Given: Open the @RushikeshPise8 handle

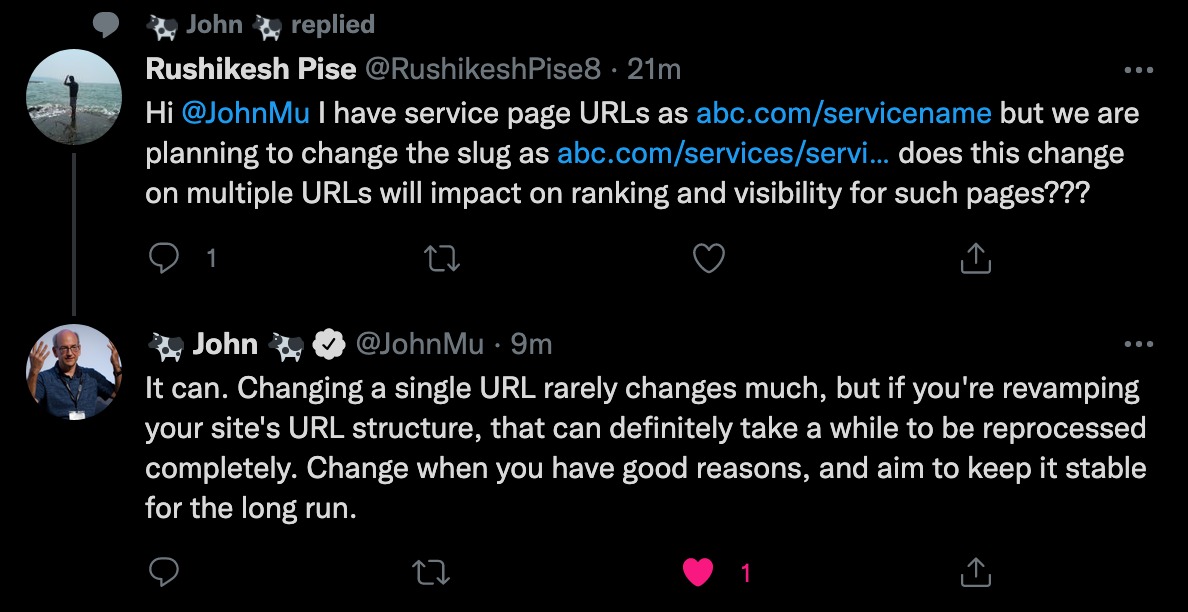Looking at the screenshot, I should pyautogui.click(x=483, y=69).
